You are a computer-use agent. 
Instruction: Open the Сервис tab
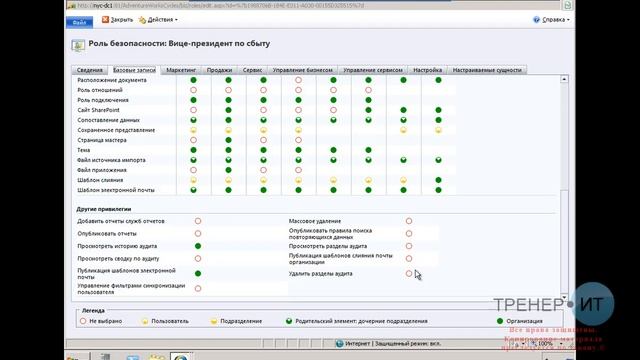252,70
